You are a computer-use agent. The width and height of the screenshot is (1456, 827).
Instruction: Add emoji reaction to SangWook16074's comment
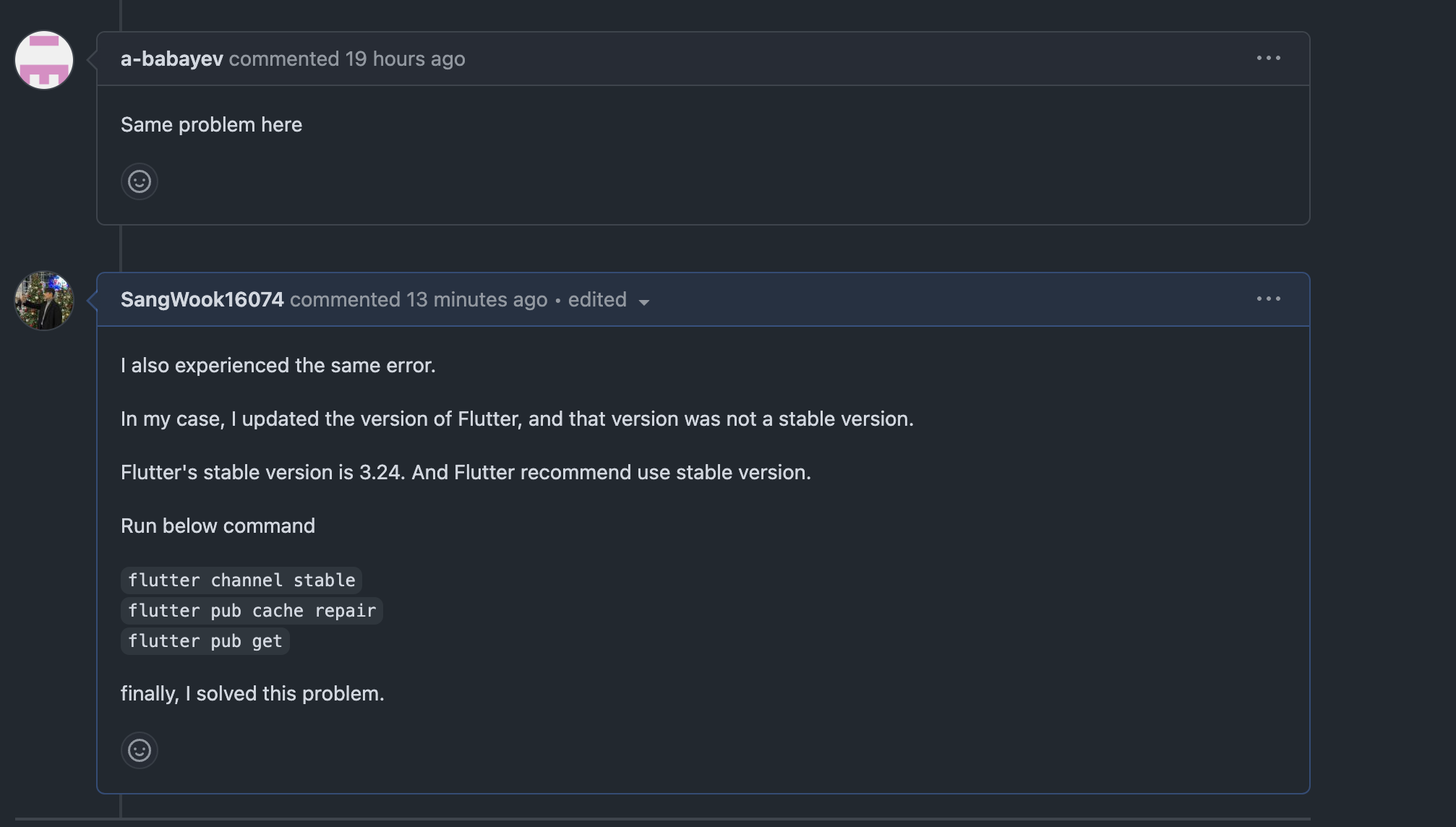pos(140,750)
